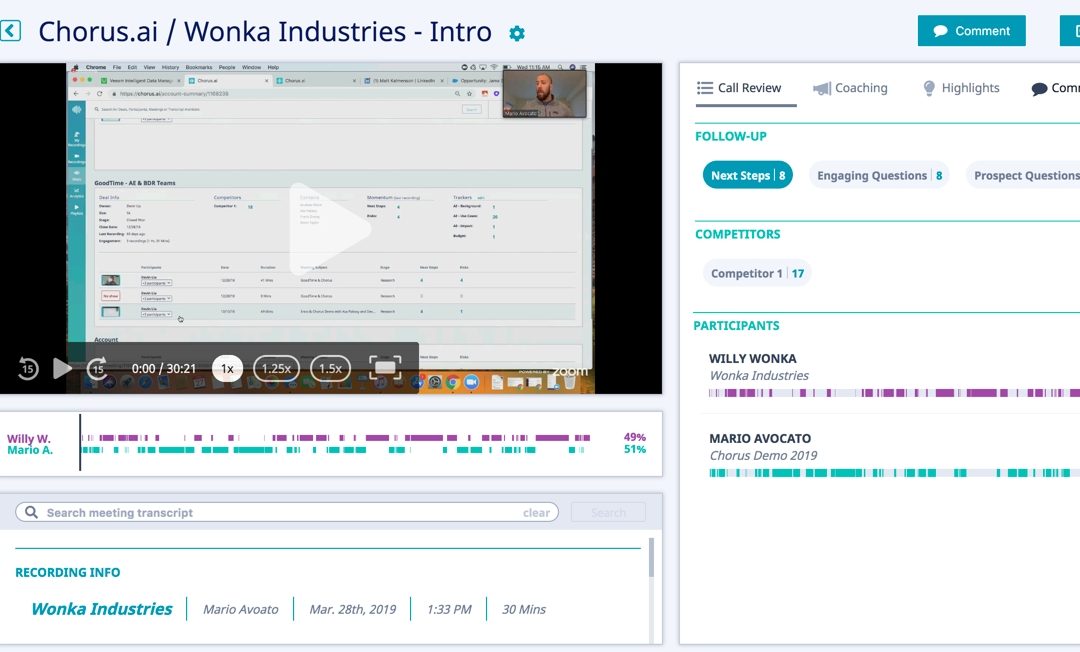1080x652 pixels.
Task: Click Wonka Industries company under Willy Wonka
Action: tap(759, 376)
